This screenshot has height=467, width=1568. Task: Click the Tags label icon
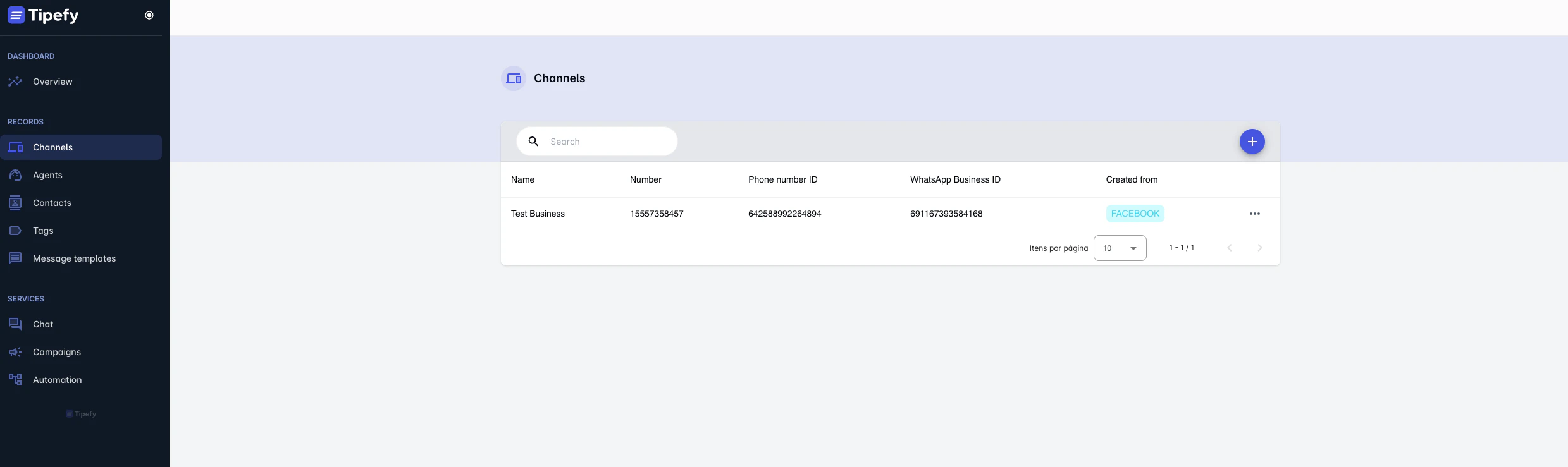15,231
